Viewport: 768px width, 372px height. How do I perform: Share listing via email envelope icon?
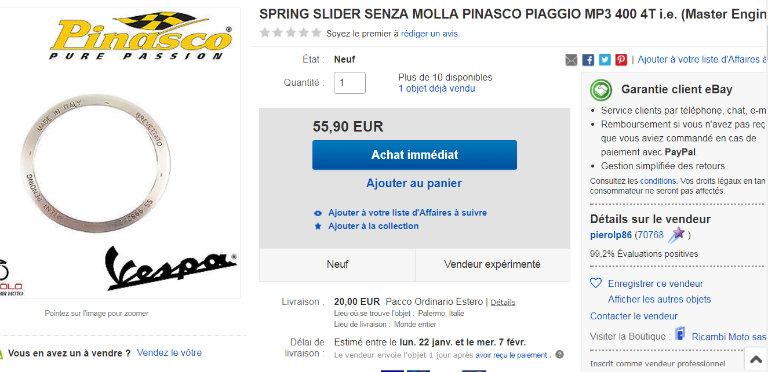pos(572,60)
